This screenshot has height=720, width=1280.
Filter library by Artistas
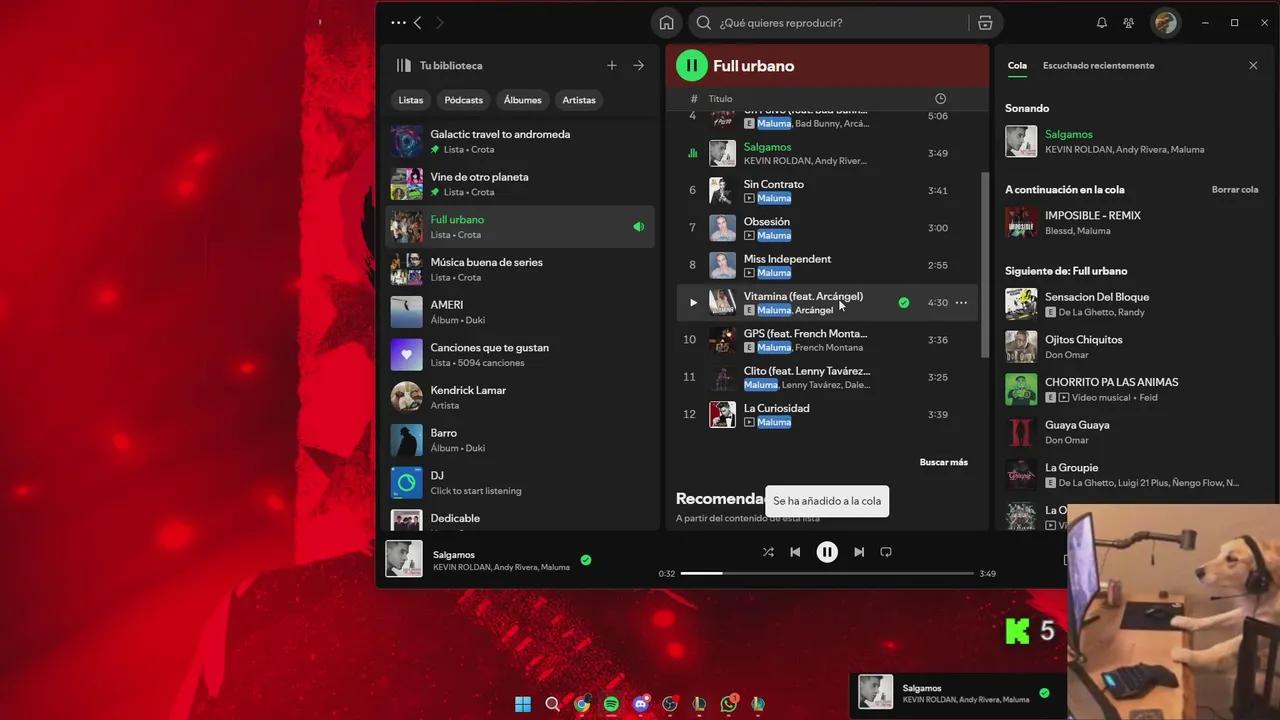point(579,100)
